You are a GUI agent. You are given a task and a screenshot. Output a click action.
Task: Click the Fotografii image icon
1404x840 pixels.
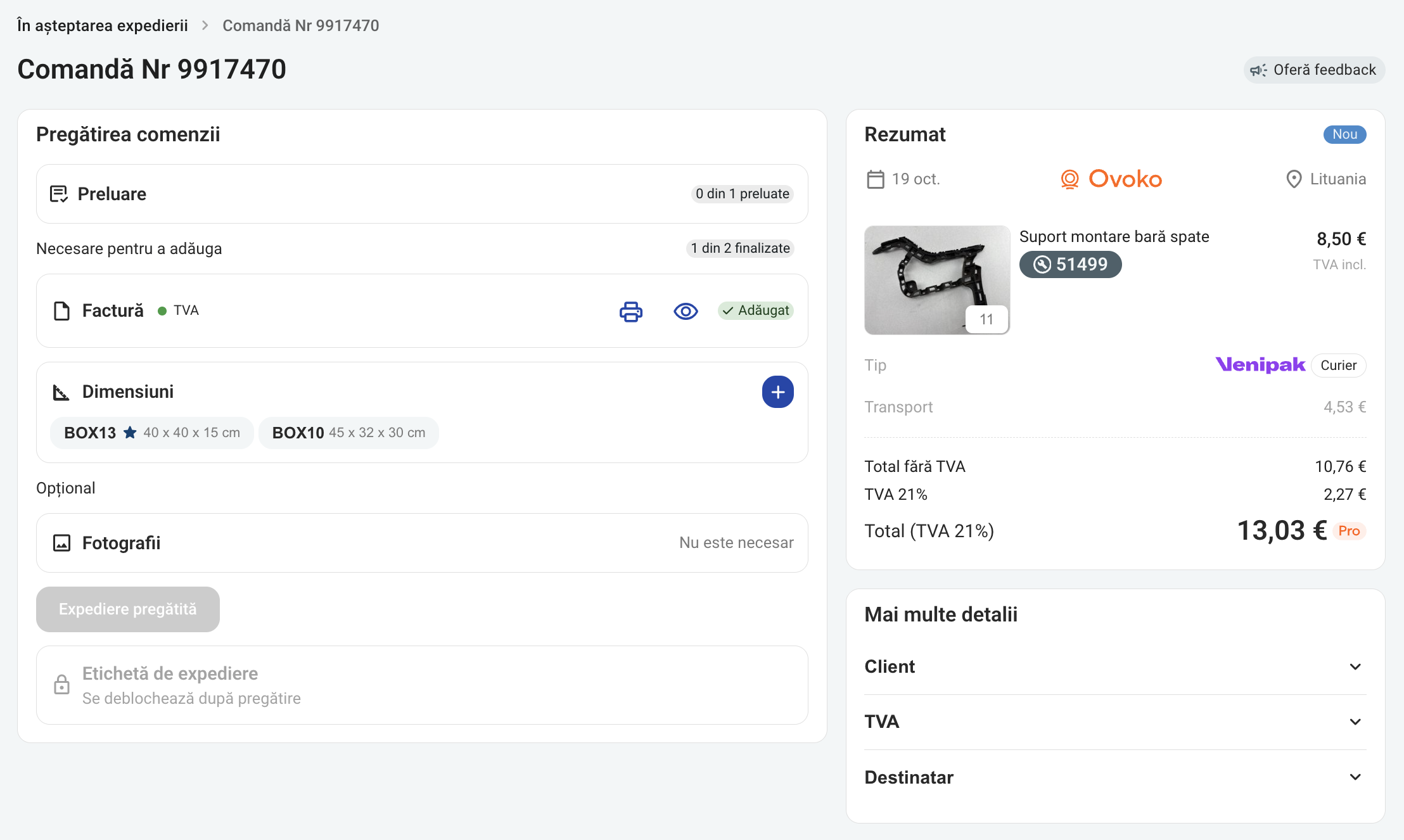click(x=61, y=543)
